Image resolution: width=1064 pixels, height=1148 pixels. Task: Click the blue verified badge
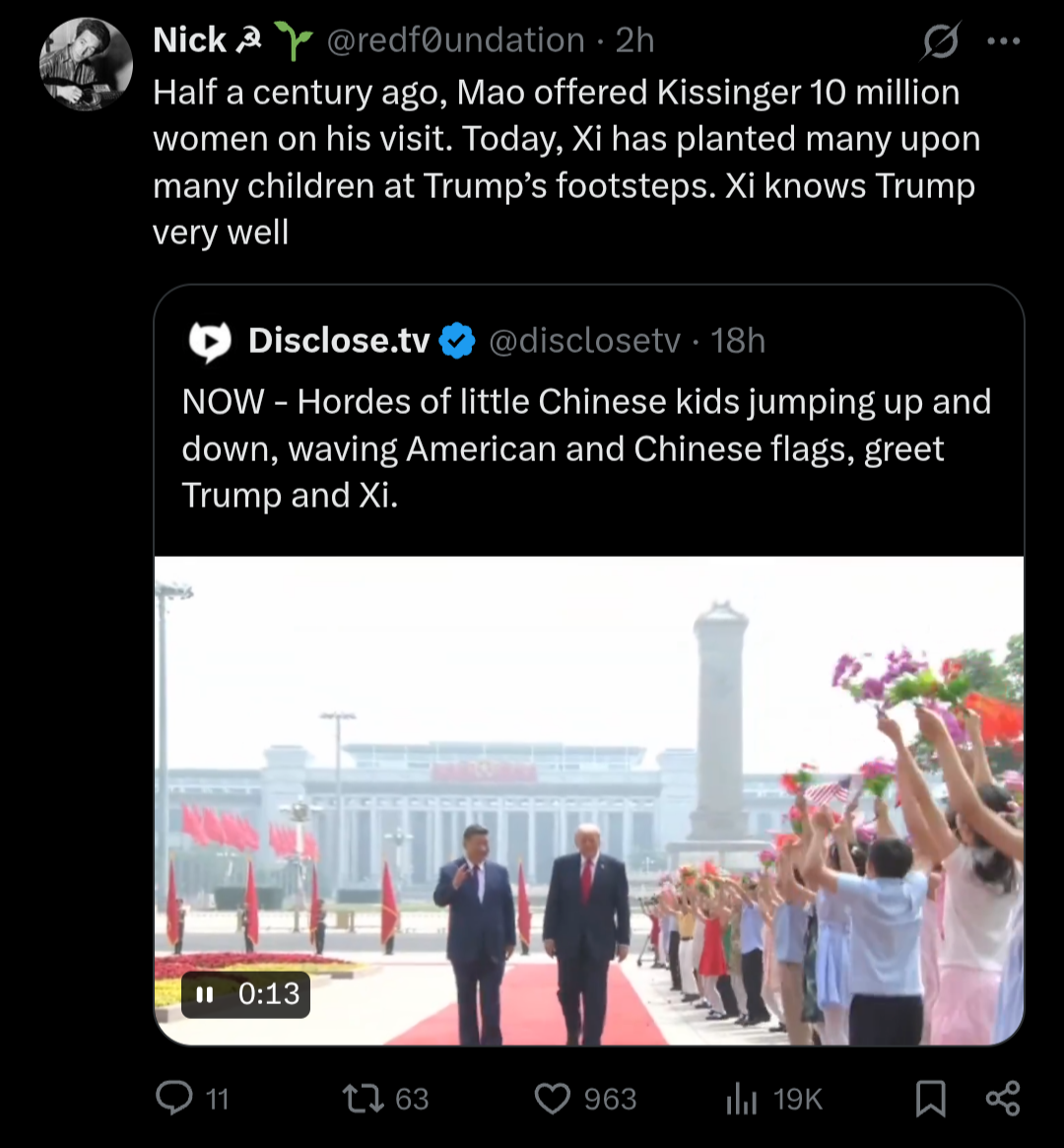(x=457, y=340)
